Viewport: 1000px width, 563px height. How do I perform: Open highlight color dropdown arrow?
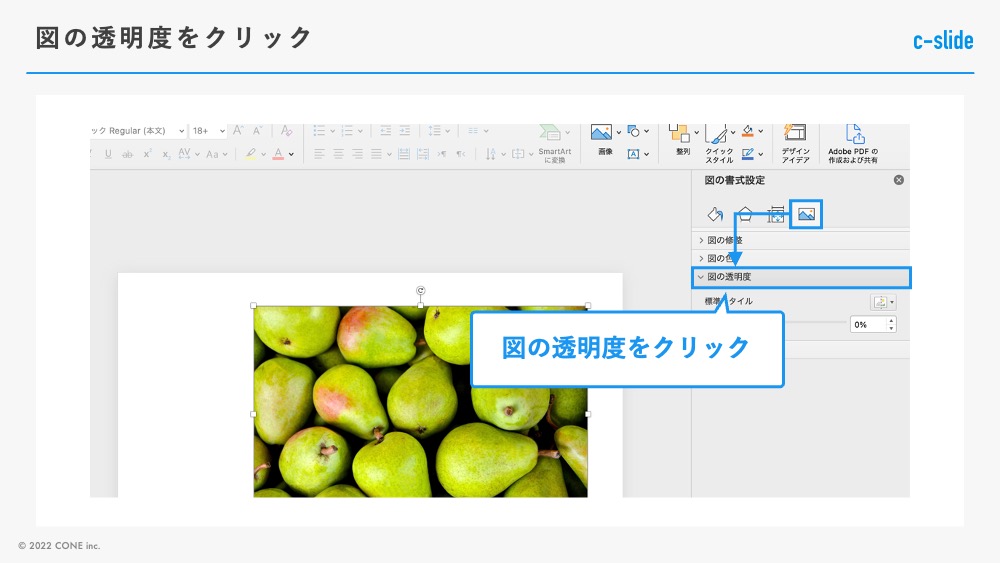pos(263,154)
